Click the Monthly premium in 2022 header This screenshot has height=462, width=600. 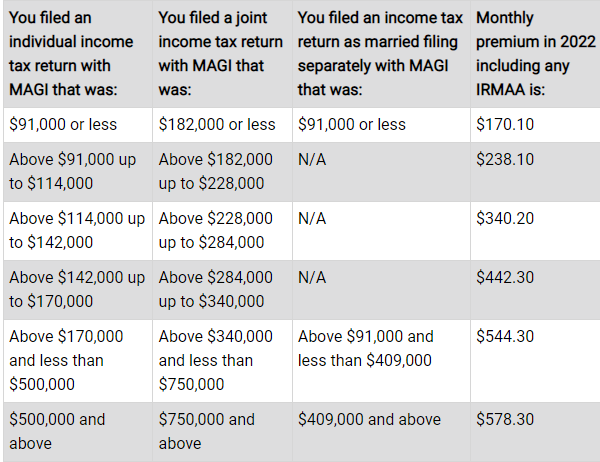pyautogui.click(x=535, y=54)
